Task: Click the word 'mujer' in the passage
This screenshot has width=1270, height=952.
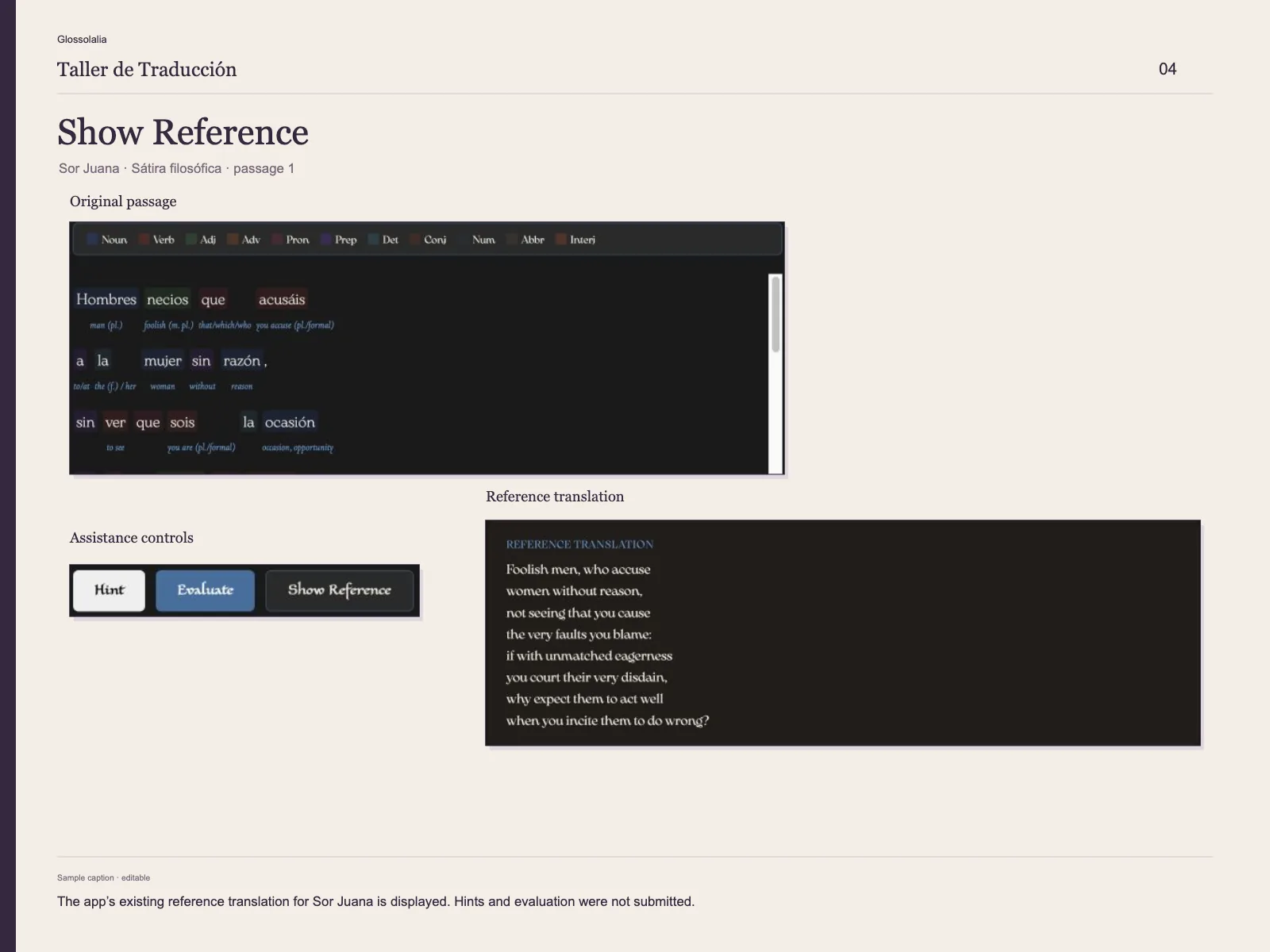Action: click(x=163, y=361)
